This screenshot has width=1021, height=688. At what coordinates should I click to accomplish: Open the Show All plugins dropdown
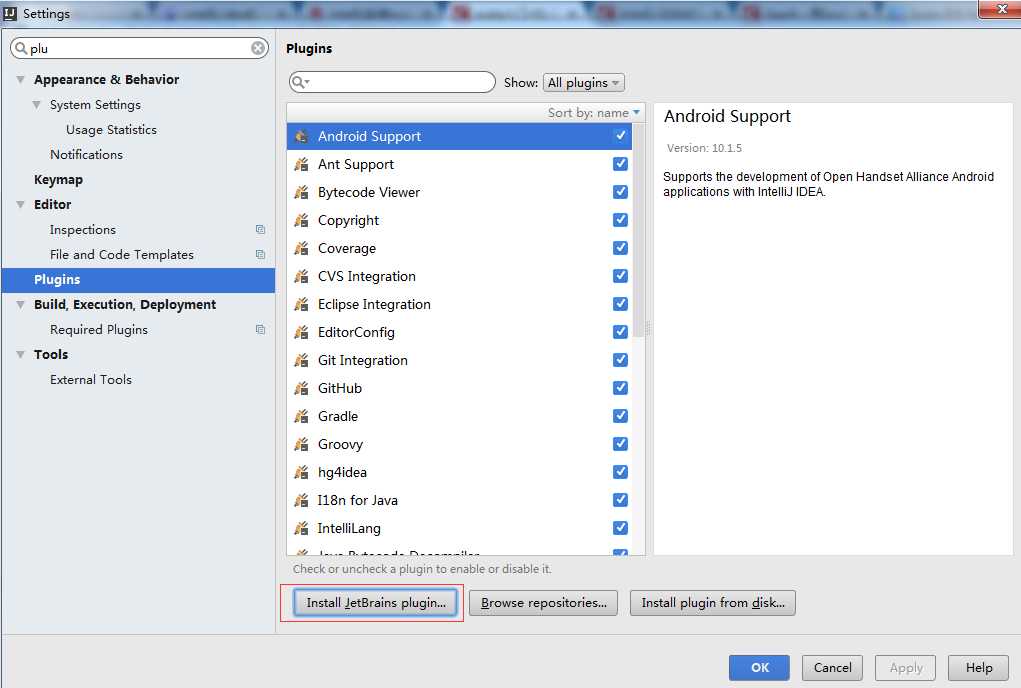583,83
